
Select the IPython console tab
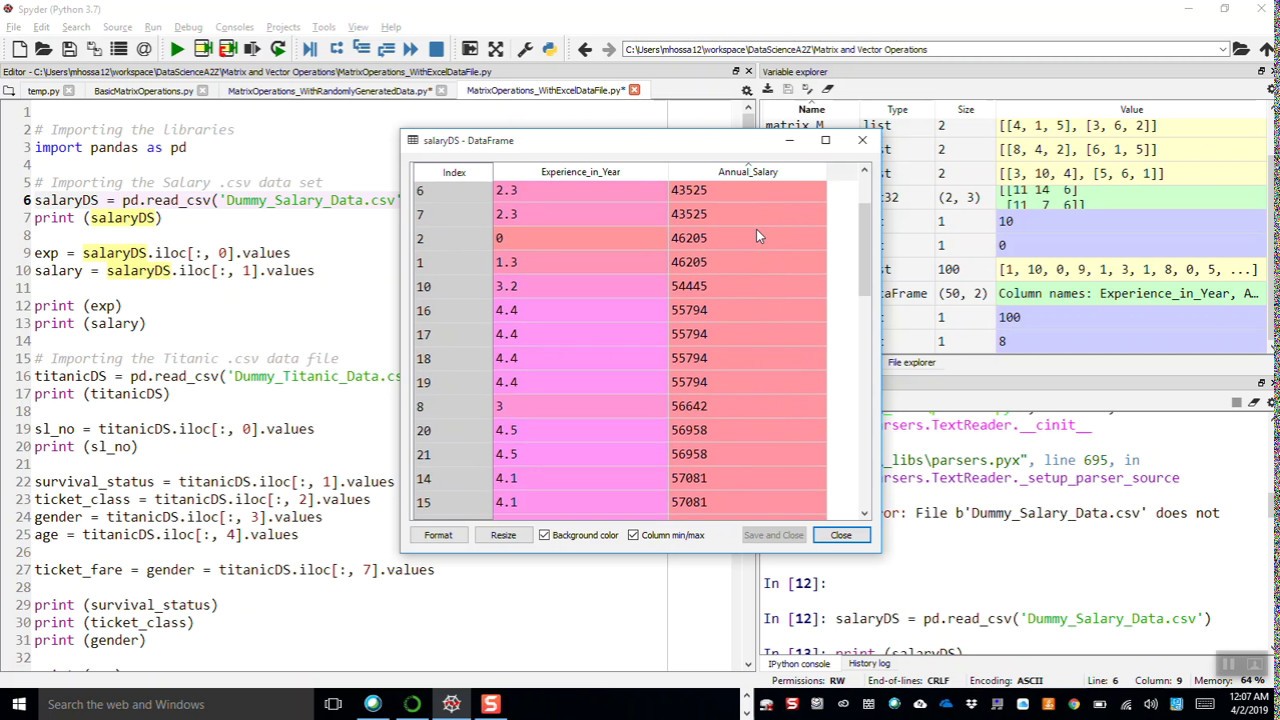[799, 664]
